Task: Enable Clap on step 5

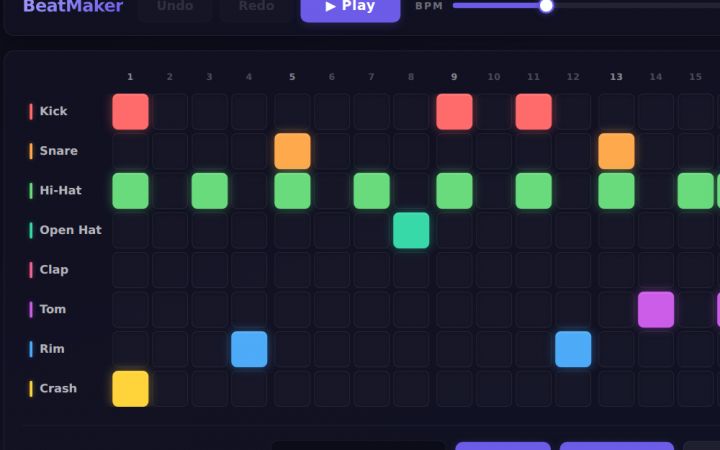Action: coord(292,270)
